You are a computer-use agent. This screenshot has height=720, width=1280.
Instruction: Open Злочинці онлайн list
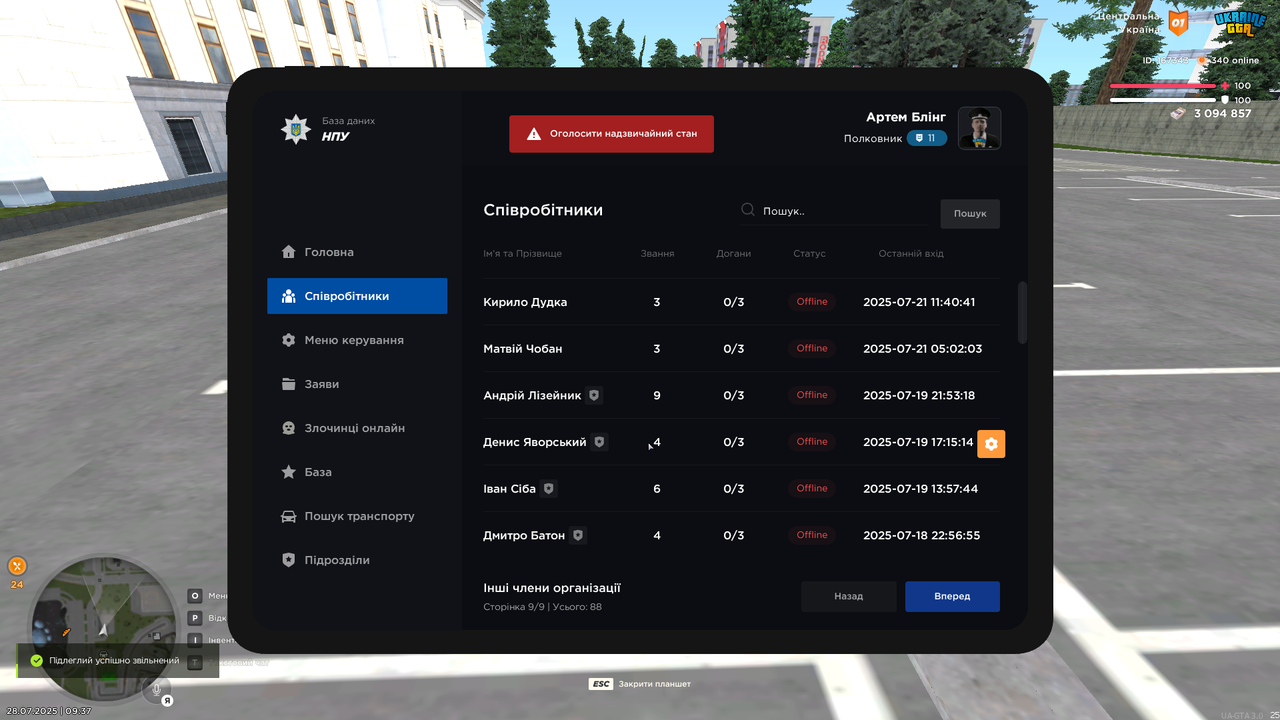point(357,428)
